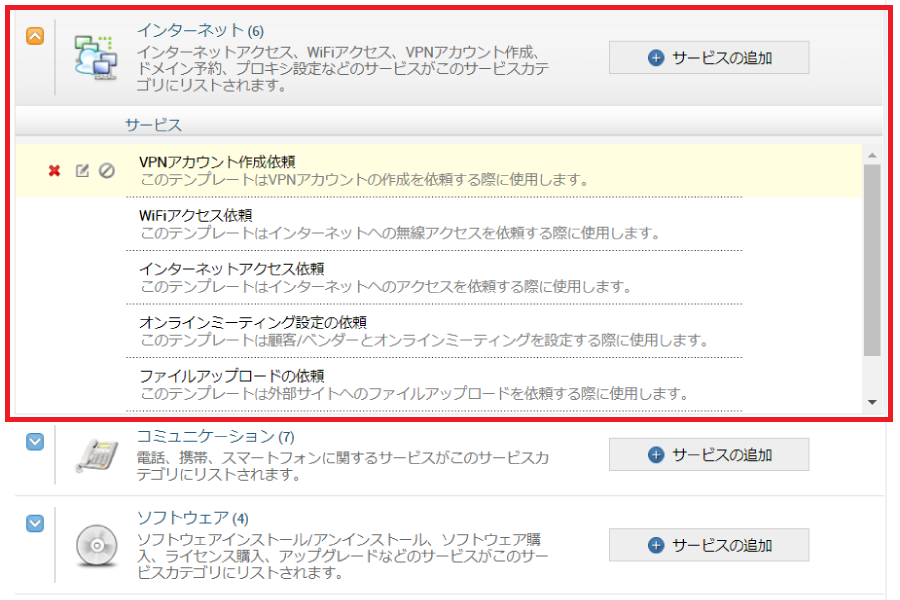900x600 pixels.
Task: Click the VPN account creation description text
Action: coord(364,180)
